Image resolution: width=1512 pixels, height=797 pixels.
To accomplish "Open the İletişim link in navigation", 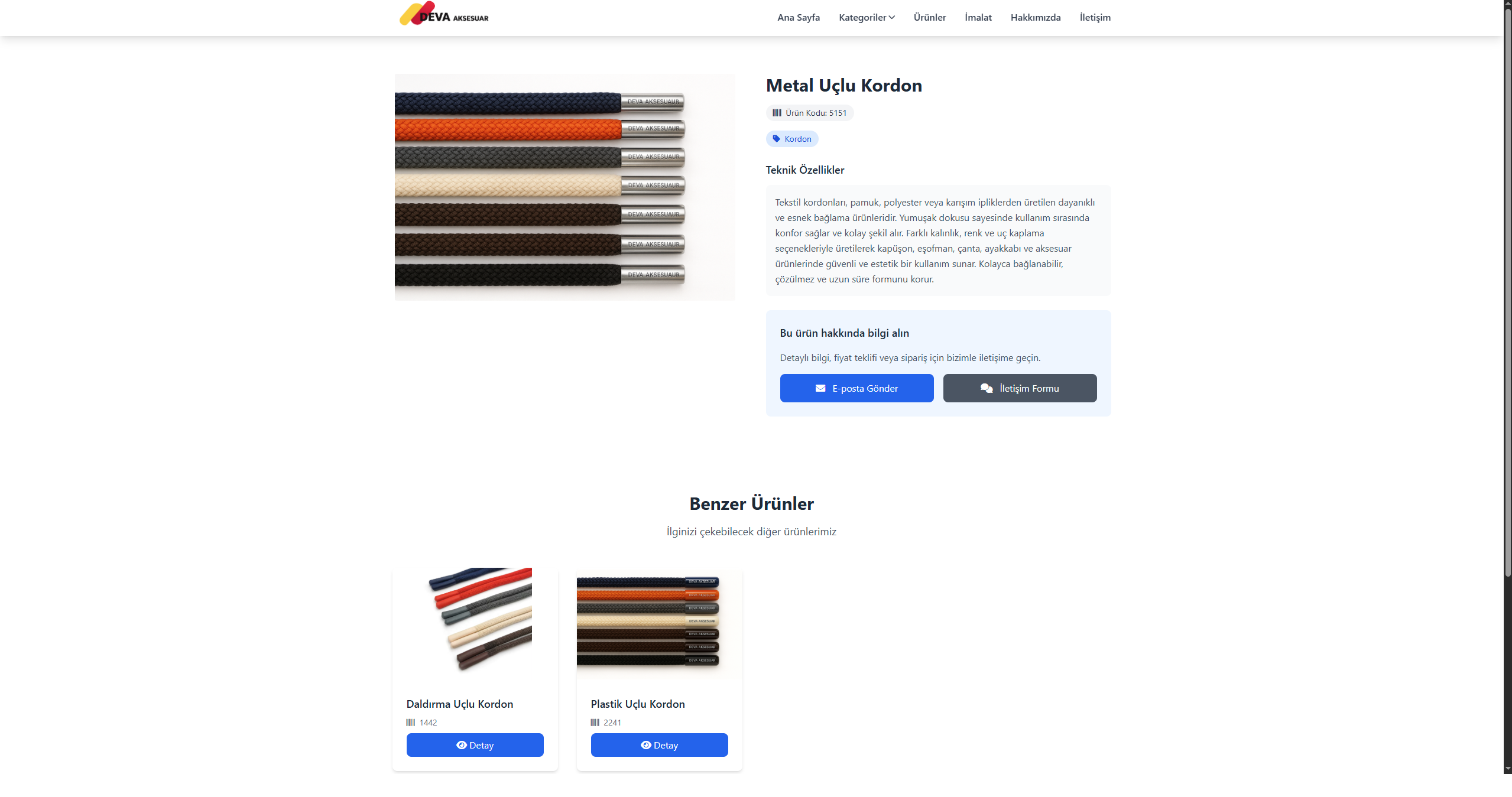I will (x=1095, y=18).
